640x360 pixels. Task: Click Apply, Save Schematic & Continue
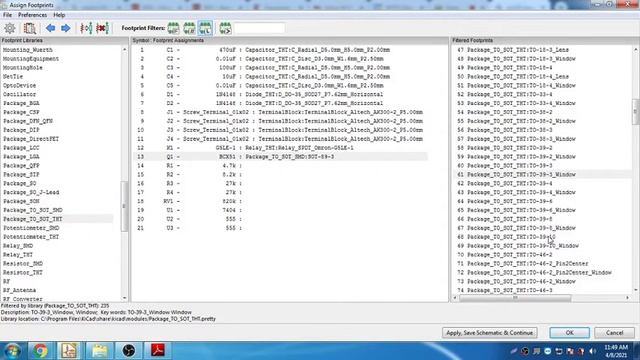coord(489,333)
